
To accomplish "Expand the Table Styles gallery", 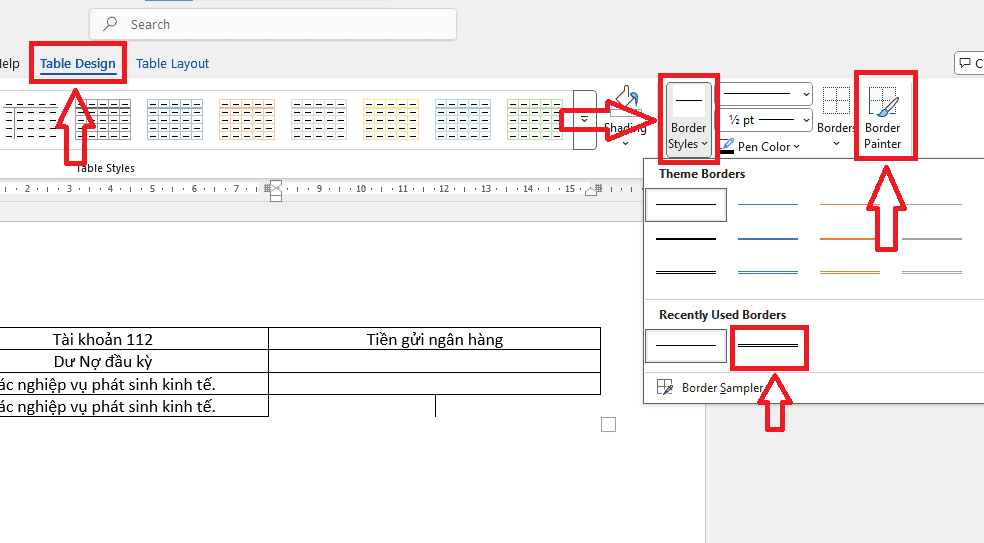I will point(584,120).
